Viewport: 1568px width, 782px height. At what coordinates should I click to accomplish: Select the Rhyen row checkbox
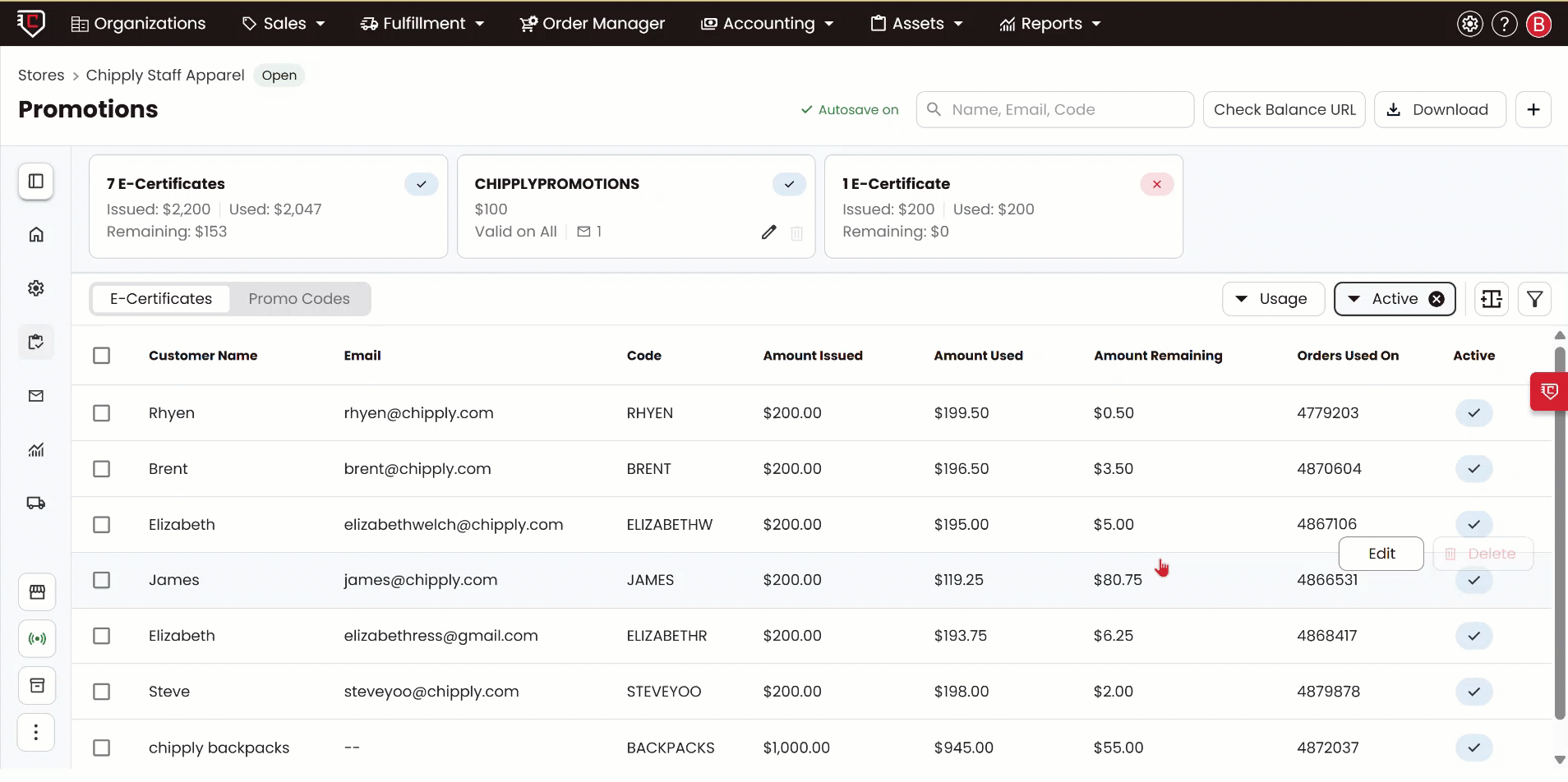pyautogui.click(x=102, y=413)
